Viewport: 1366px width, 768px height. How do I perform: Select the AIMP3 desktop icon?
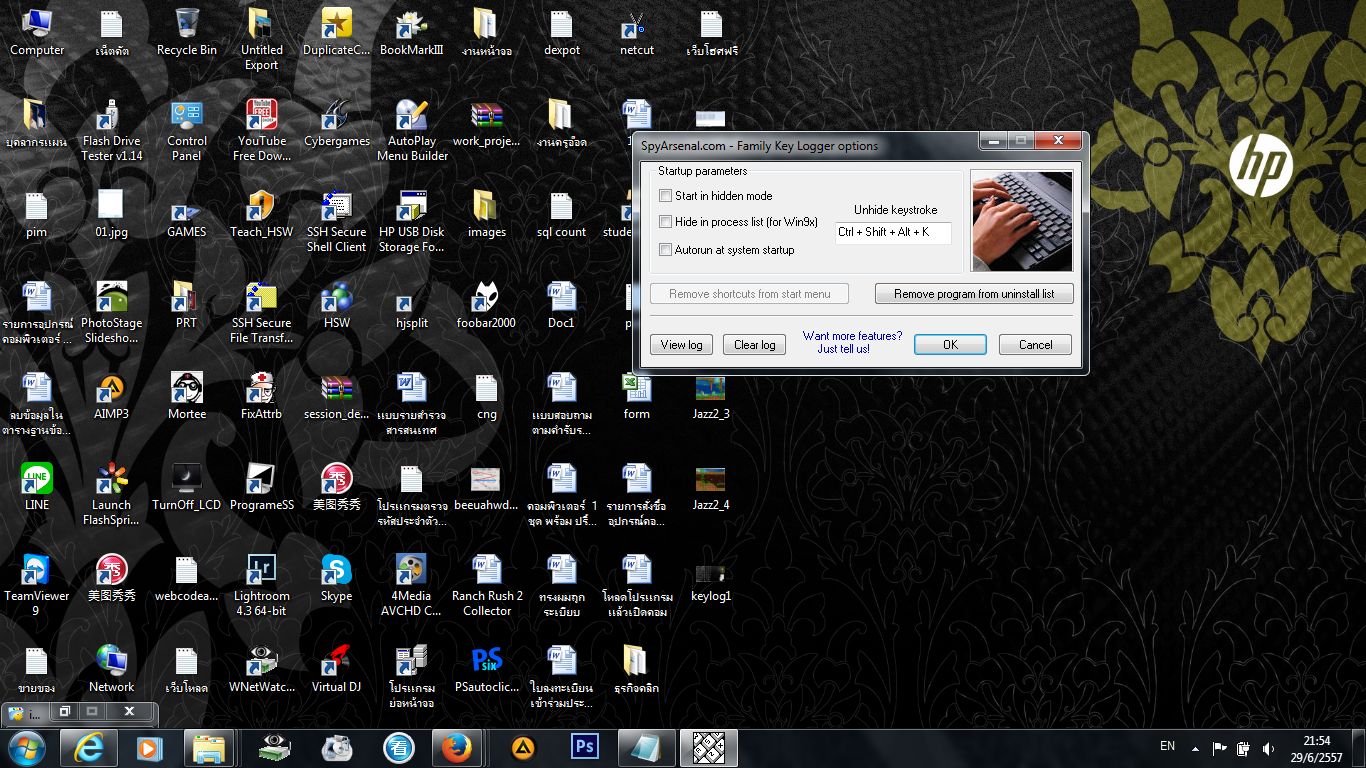[112, 397]
